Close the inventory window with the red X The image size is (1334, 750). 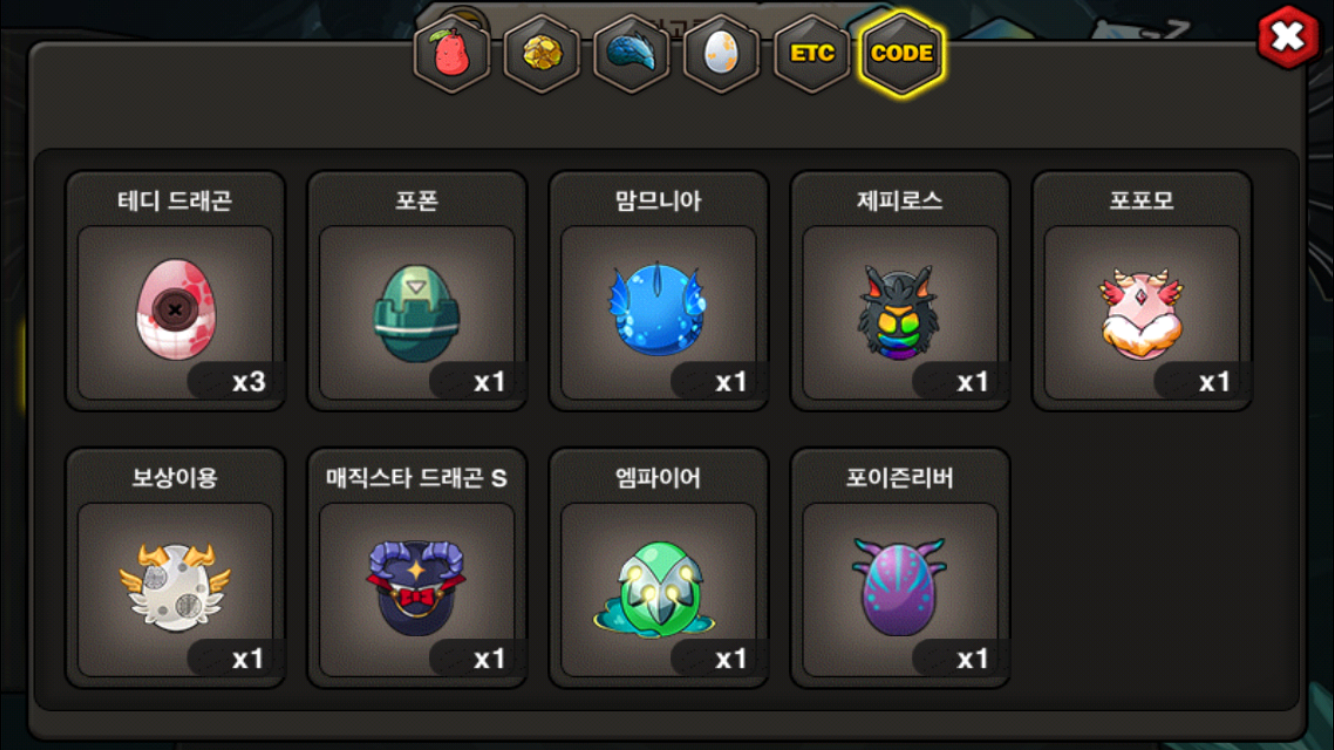(1288, 37)
